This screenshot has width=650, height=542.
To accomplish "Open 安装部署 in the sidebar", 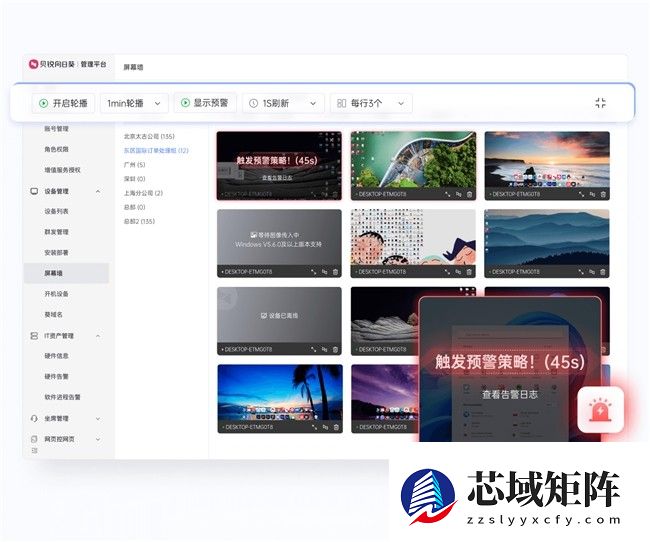I will pos(56,252).
